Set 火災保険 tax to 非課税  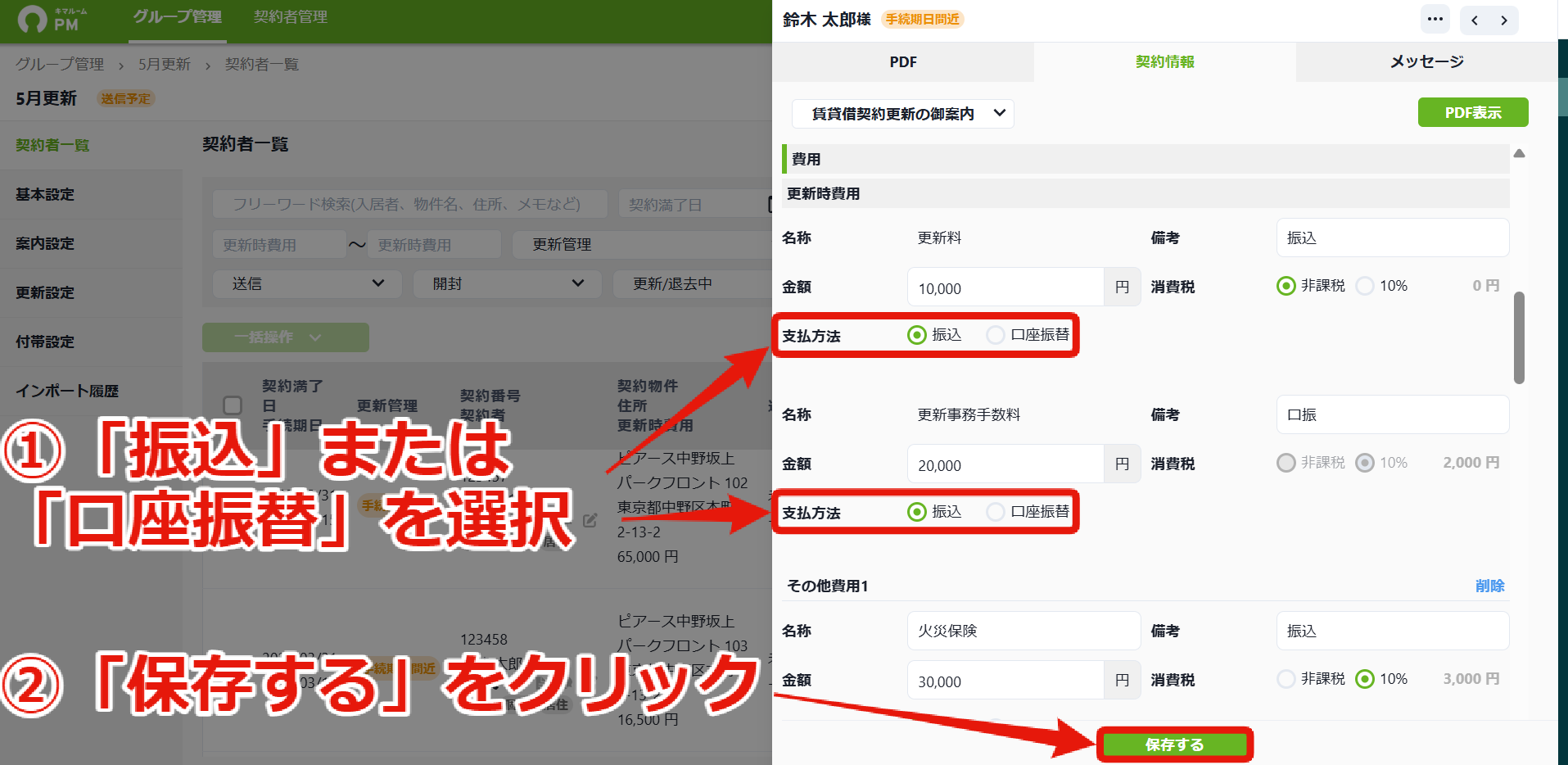[1286, 679]
